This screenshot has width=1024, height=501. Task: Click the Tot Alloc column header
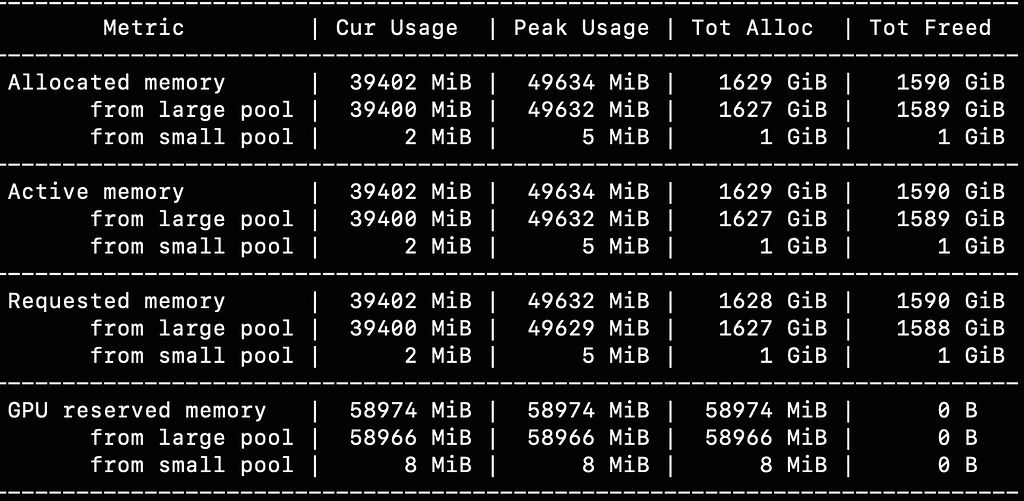click(753, 27)
